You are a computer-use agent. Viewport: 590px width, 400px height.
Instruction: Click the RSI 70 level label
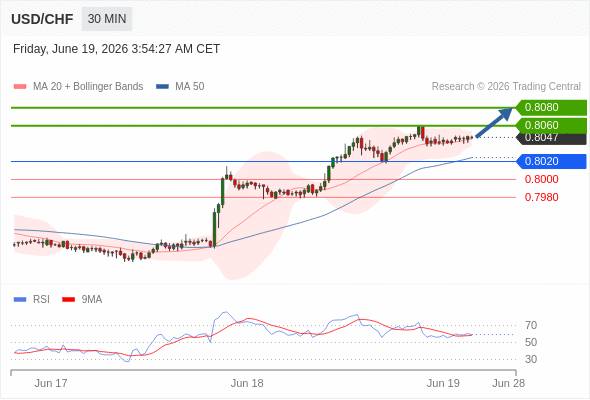(531, 325)
